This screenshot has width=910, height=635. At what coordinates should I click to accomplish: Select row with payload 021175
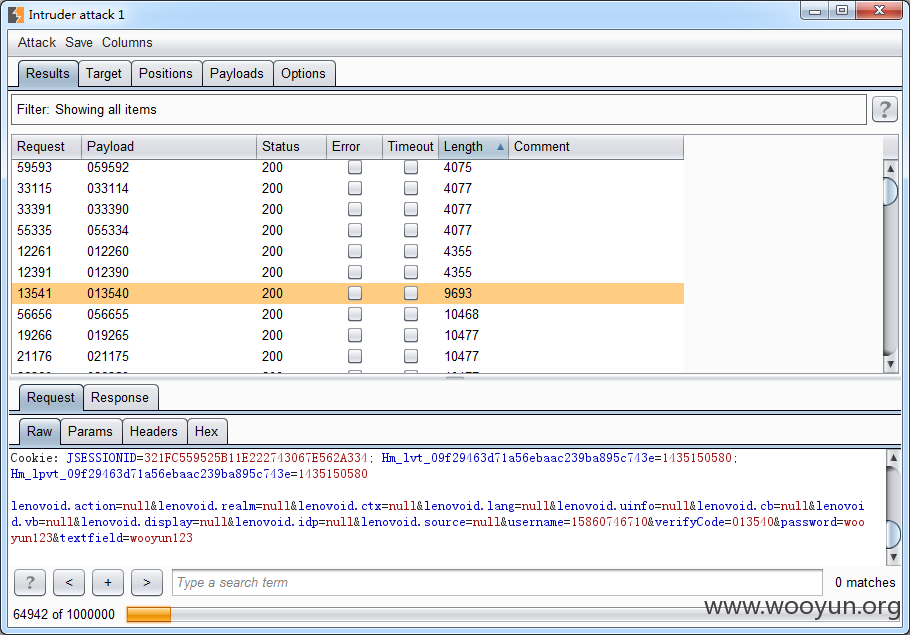[x=348, y=356]
